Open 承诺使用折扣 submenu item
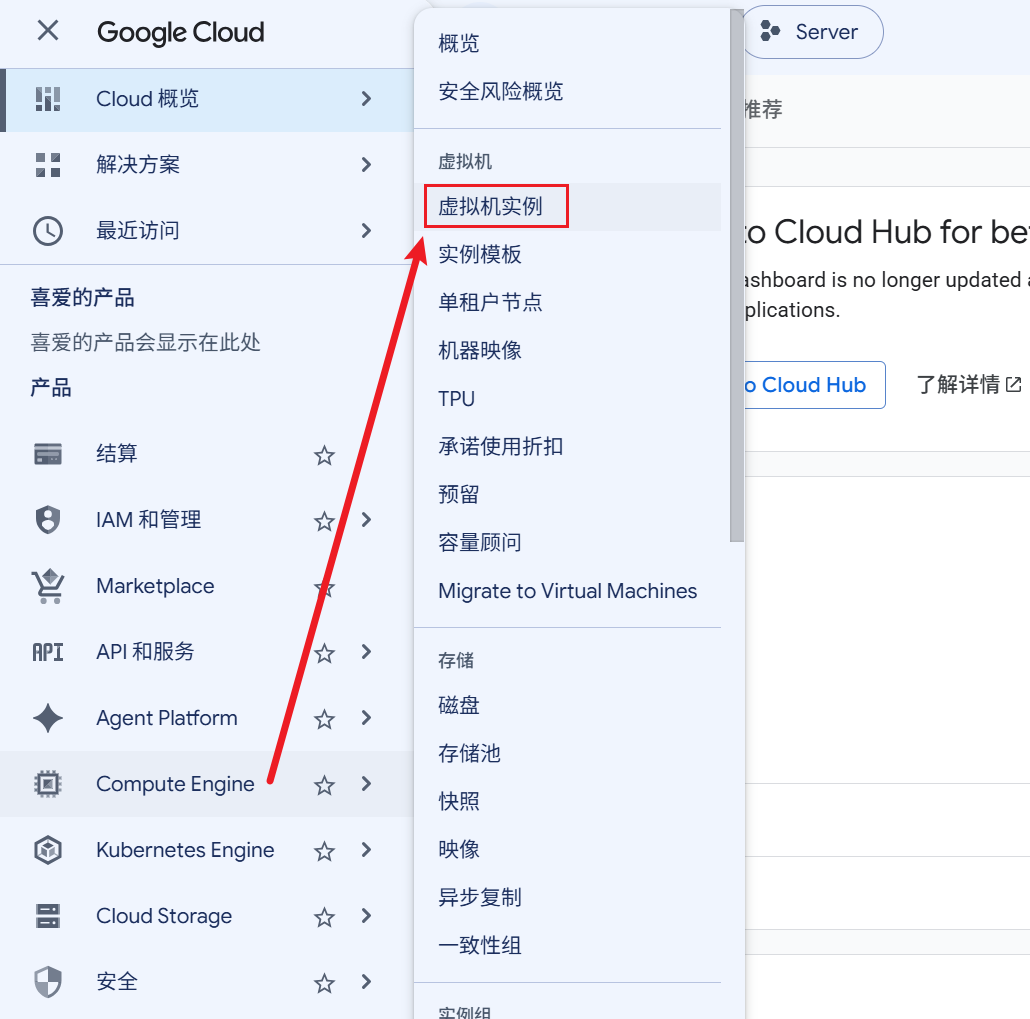 (x=568, y=447)
